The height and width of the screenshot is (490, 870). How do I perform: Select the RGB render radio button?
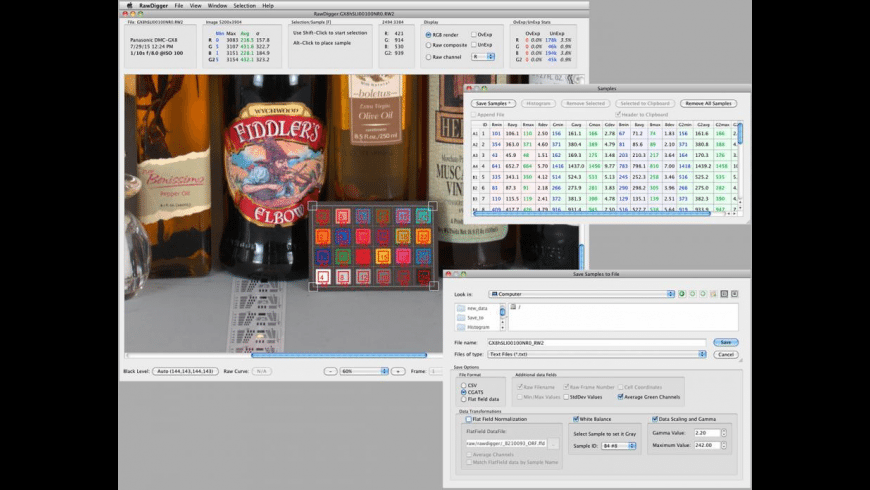[428, 34]
